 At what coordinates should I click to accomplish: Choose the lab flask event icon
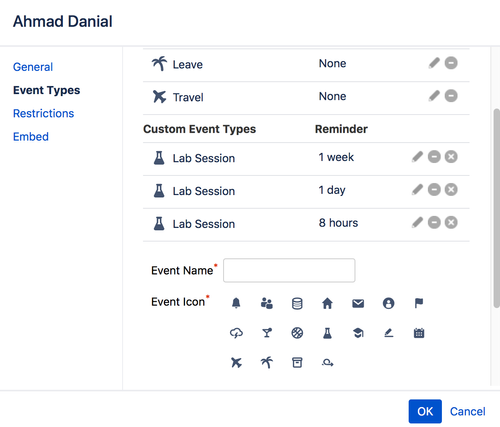327,333
